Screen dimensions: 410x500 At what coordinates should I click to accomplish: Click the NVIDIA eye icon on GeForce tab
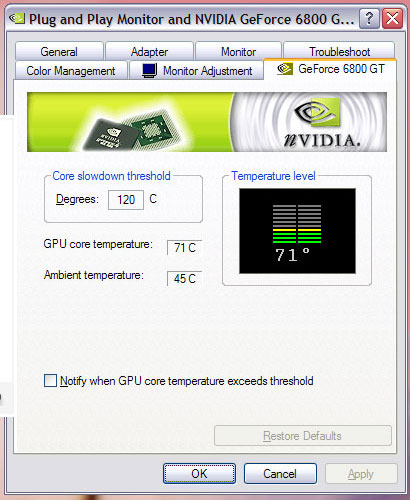click(x=285, y=69)
